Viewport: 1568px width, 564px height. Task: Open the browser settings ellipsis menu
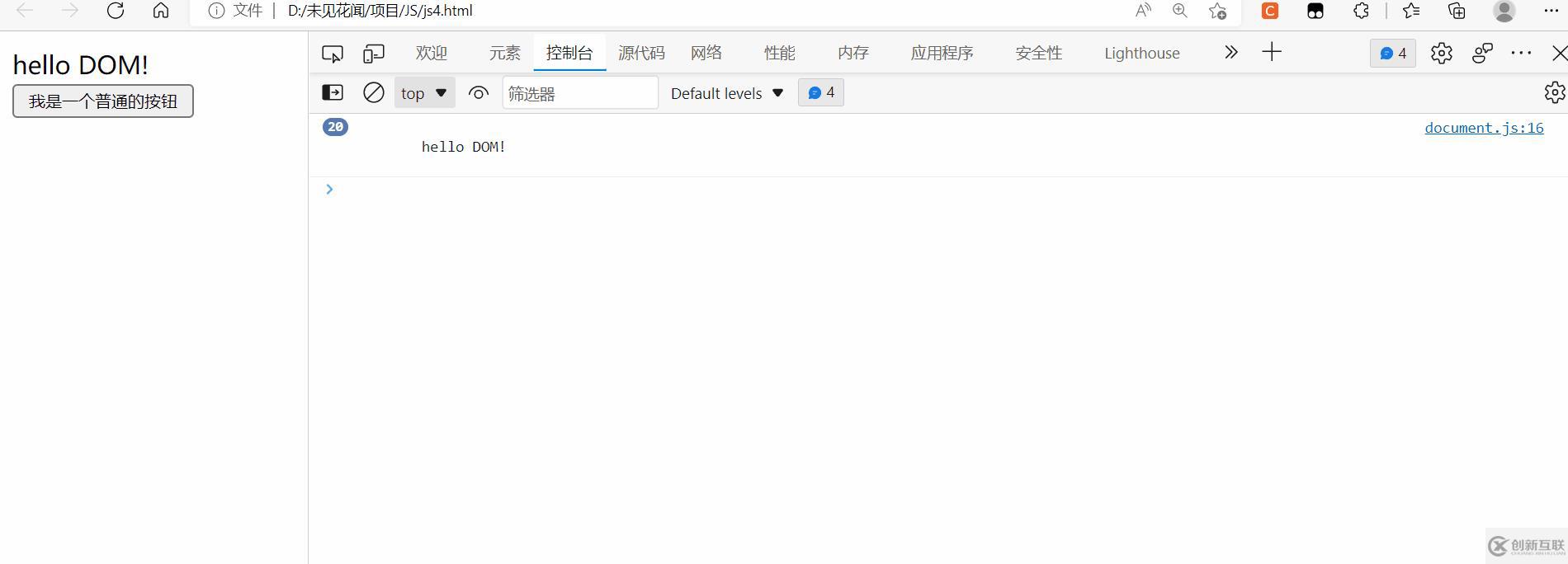coord(1551,11)
